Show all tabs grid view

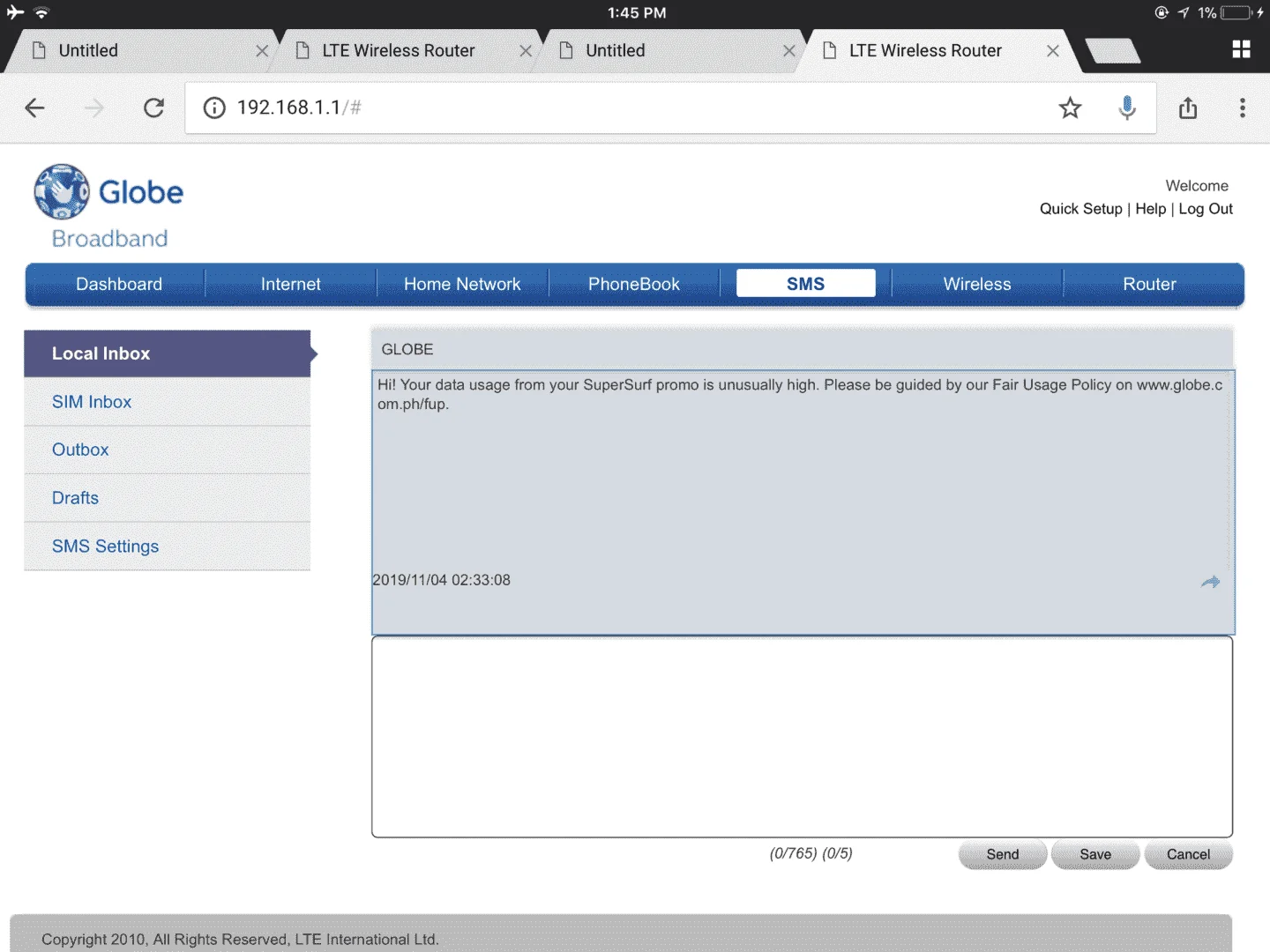(1241, 49)
